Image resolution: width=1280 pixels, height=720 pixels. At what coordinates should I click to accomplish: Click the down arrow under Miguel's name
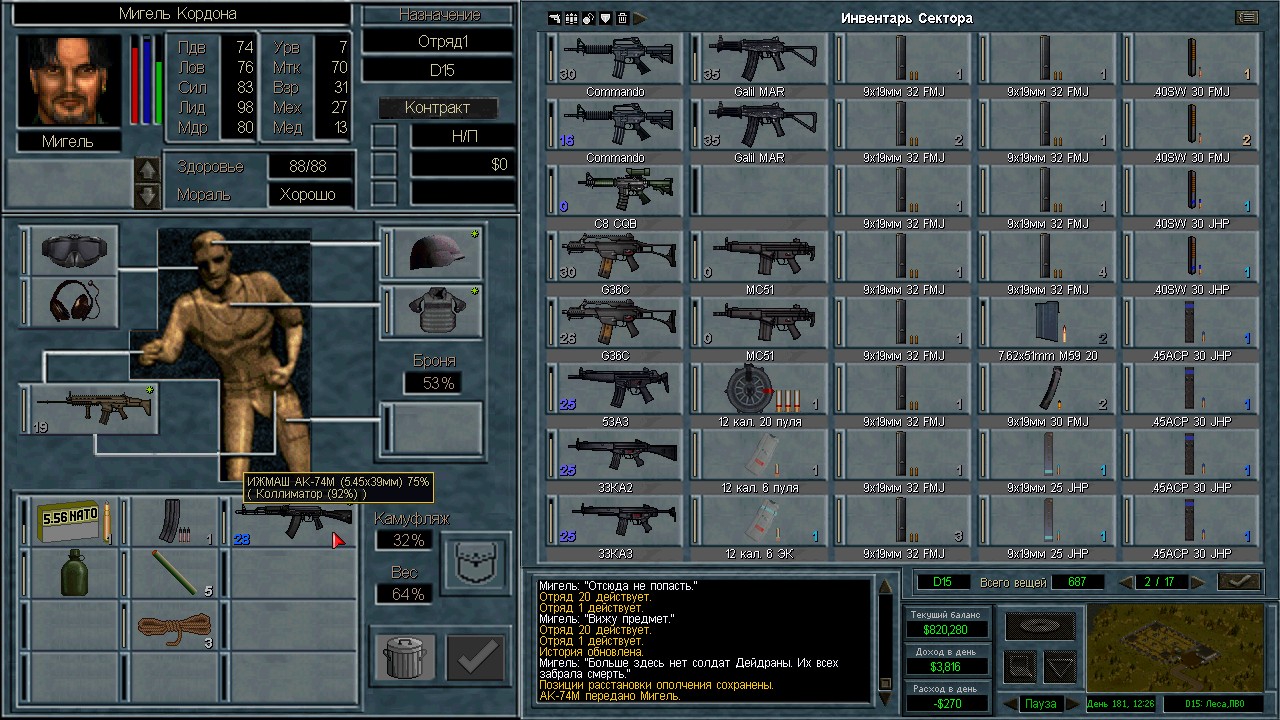147,196
